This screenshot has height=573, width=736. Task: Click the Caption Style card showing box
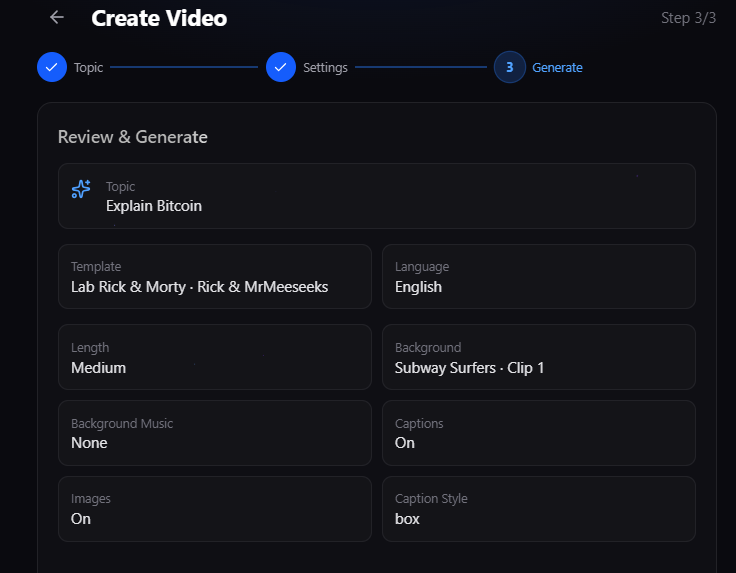(538, 509)
